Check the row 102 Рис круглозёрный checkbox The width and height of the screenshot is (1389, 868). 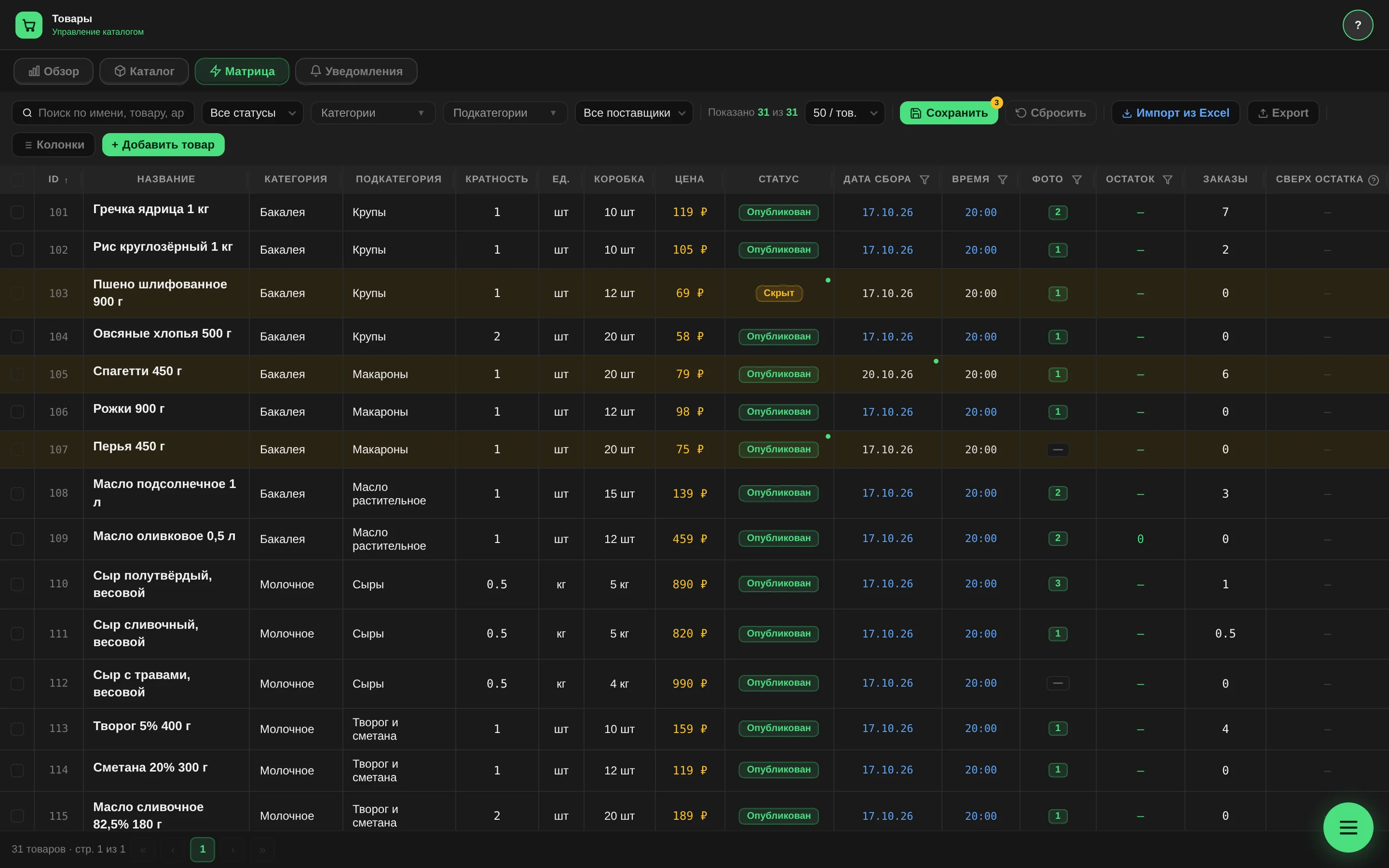pos(17,250)
